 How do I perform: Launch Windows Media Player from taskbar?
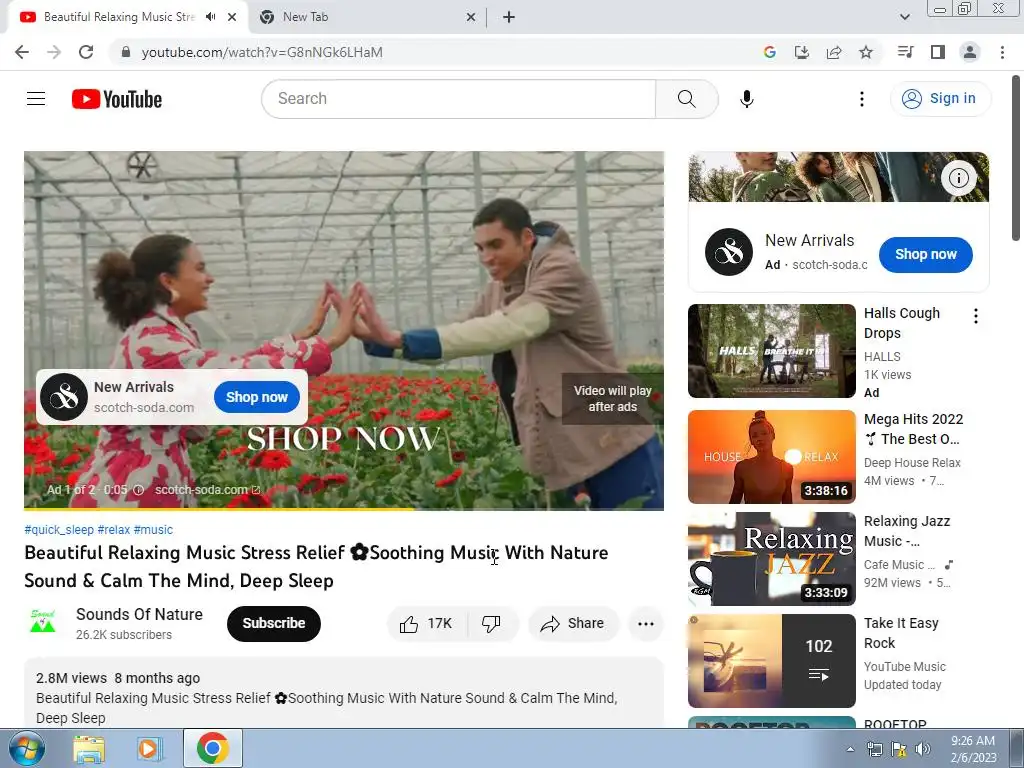pos(148,749)
